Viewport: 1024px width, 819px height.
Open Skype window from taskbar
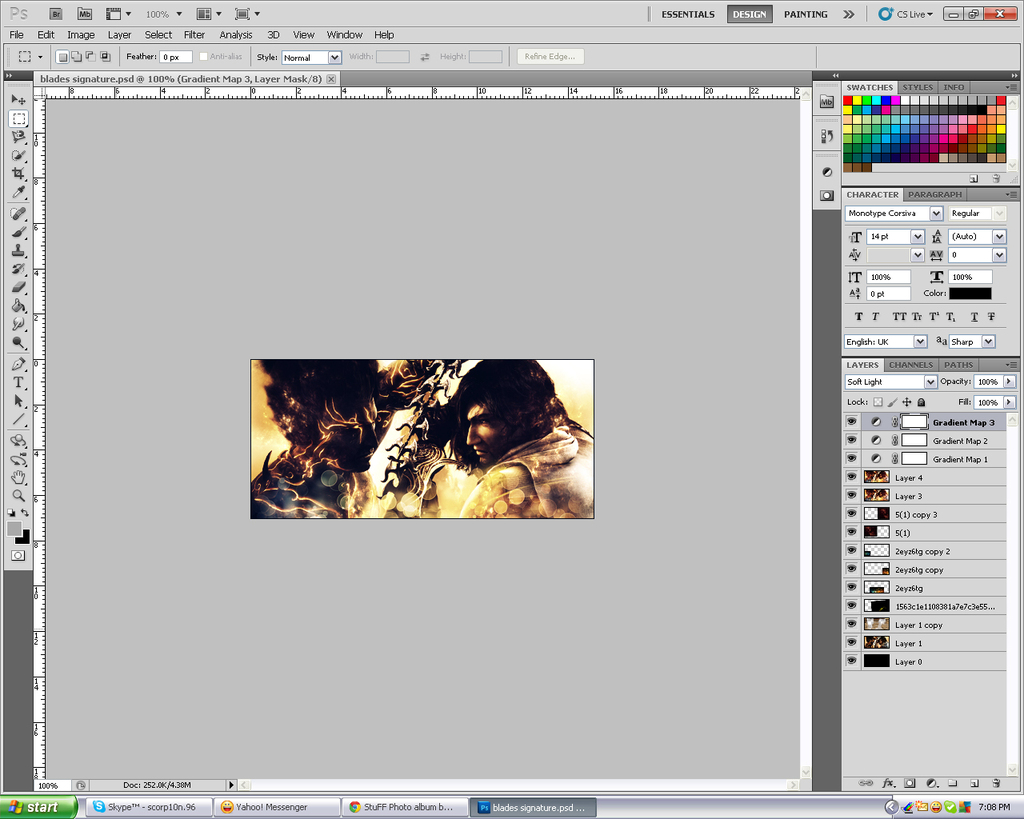click(x=151, y=807)
